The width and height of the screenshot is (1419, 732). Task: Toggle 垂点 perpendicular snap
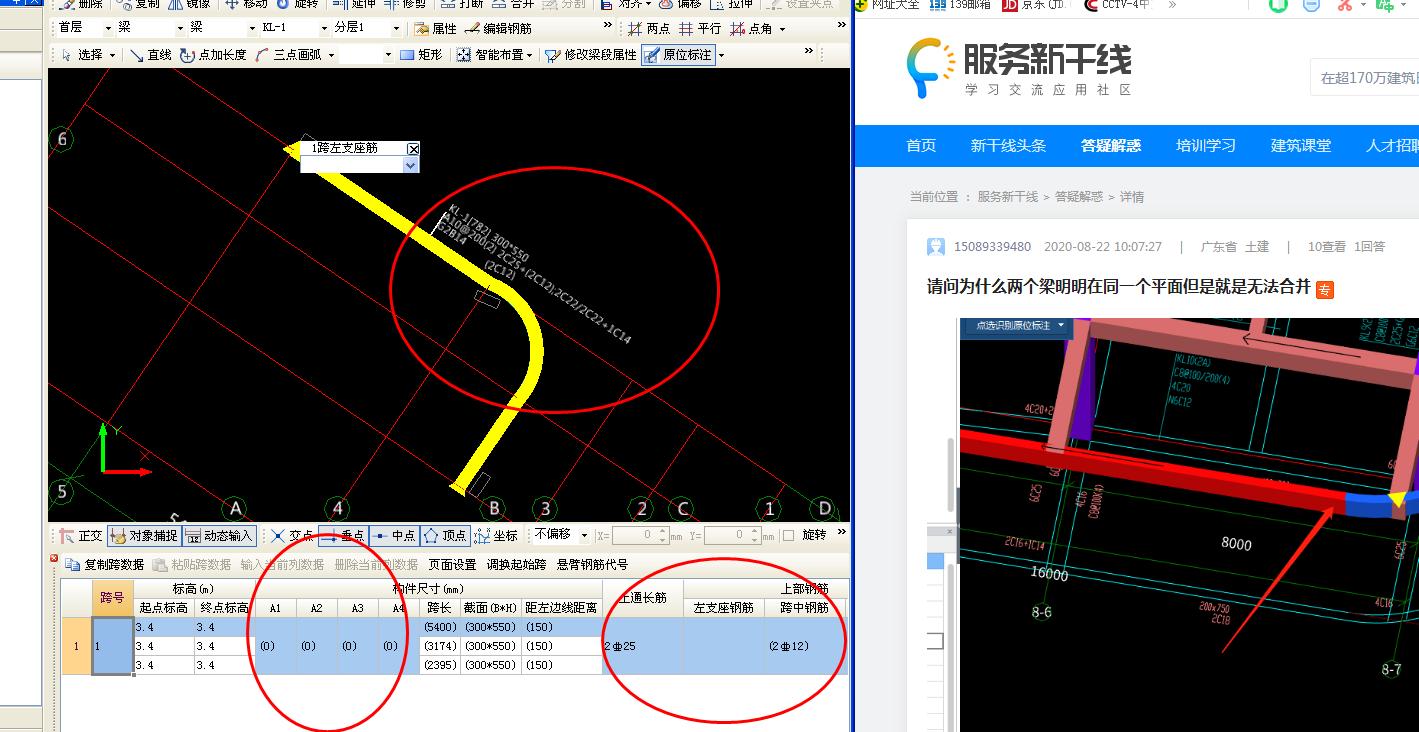(x=343, y=536)
